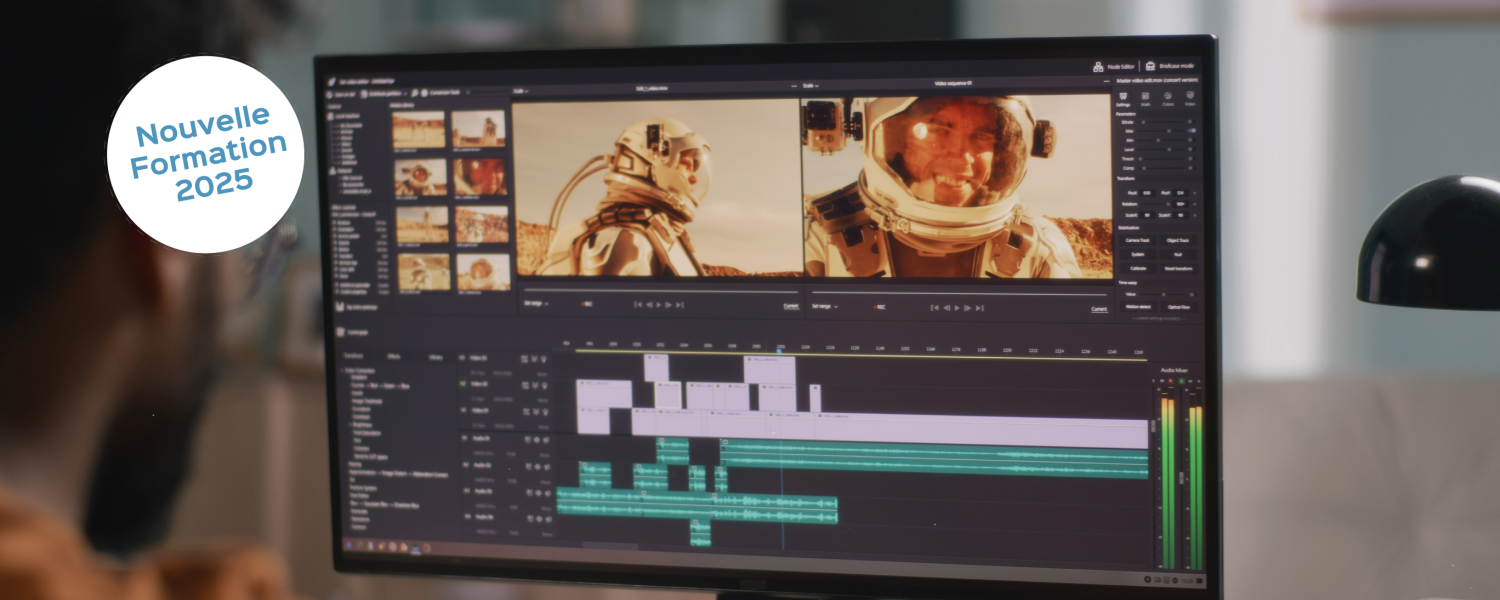Toggle the first icon on Video 03 track
Image resolution: width=1500 pixels, height=600 pixels.
[524, 358]
